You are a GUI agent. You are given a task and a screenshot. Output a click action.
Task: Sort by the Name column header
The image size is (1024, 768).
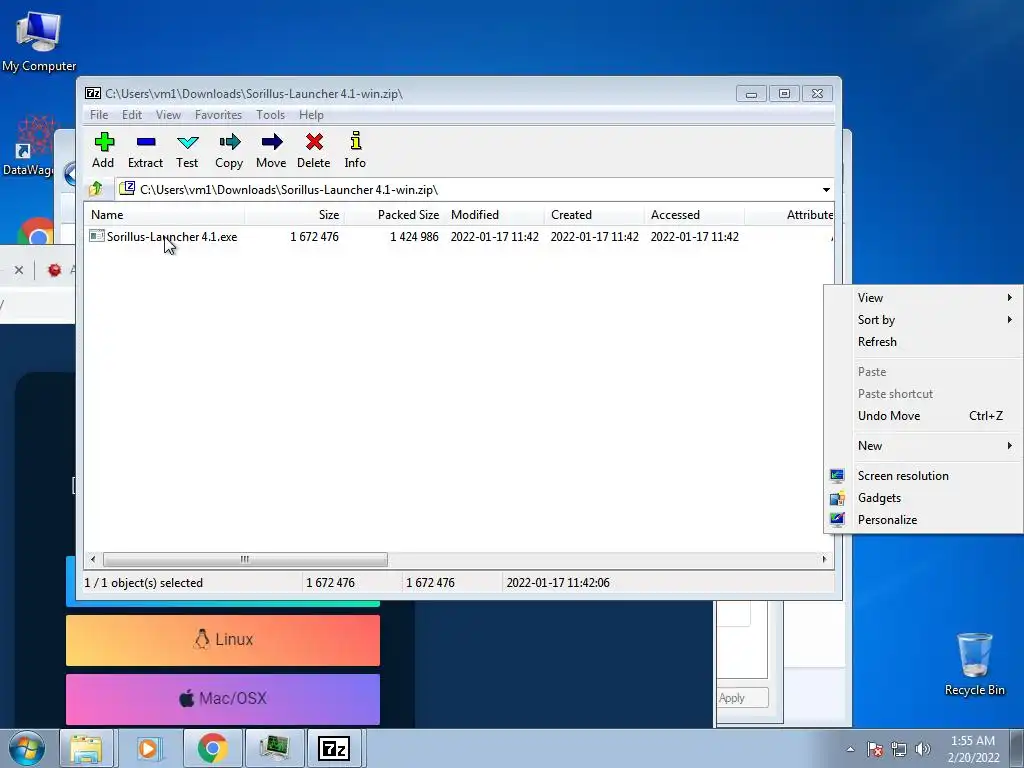[x=165, y=215]
